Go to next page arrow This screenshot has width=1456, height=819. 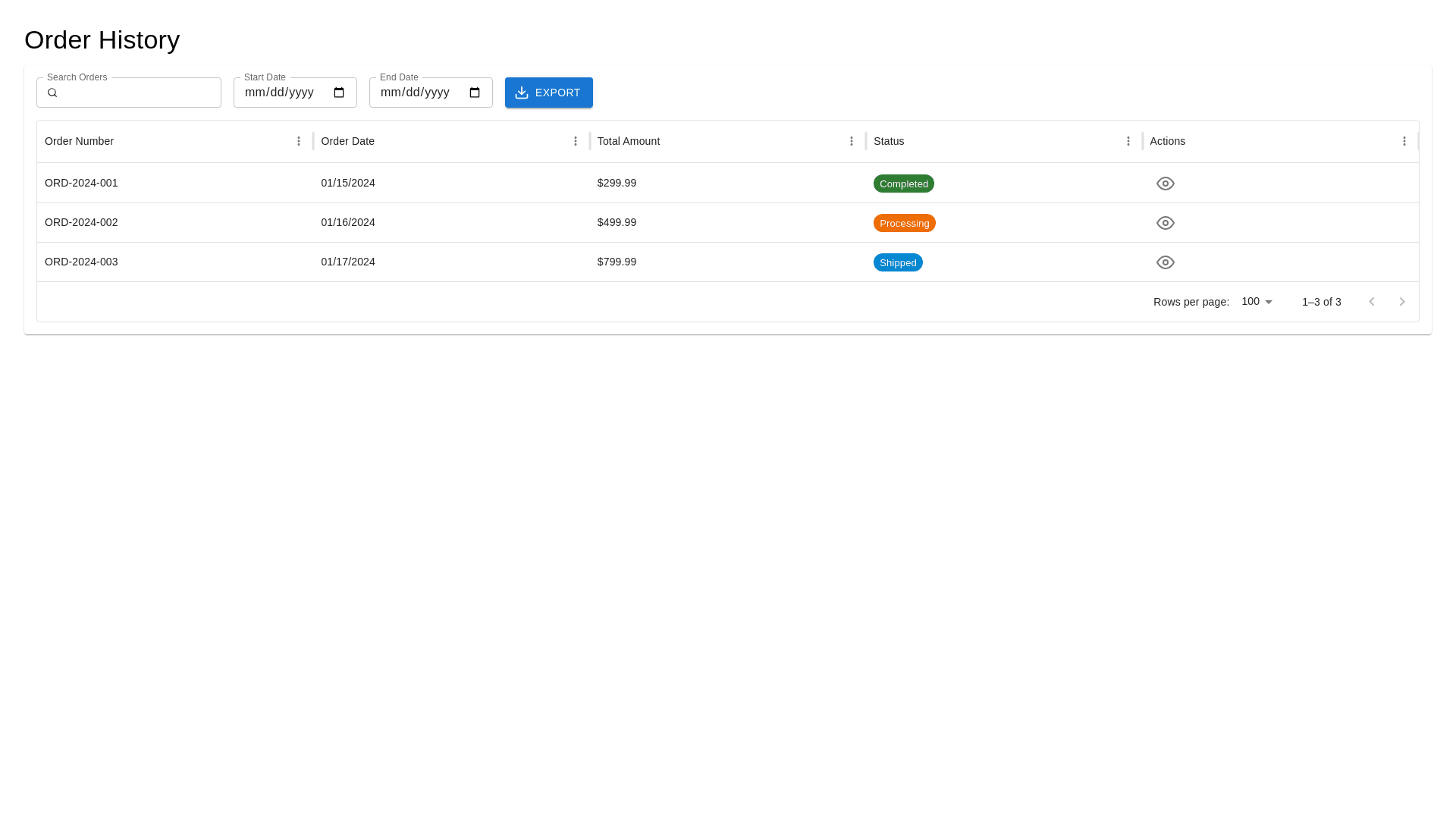[1402, 302]
